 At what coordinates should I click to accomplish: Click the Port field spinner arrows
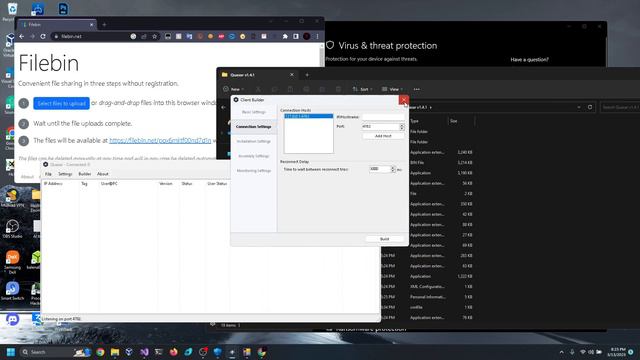402,127
